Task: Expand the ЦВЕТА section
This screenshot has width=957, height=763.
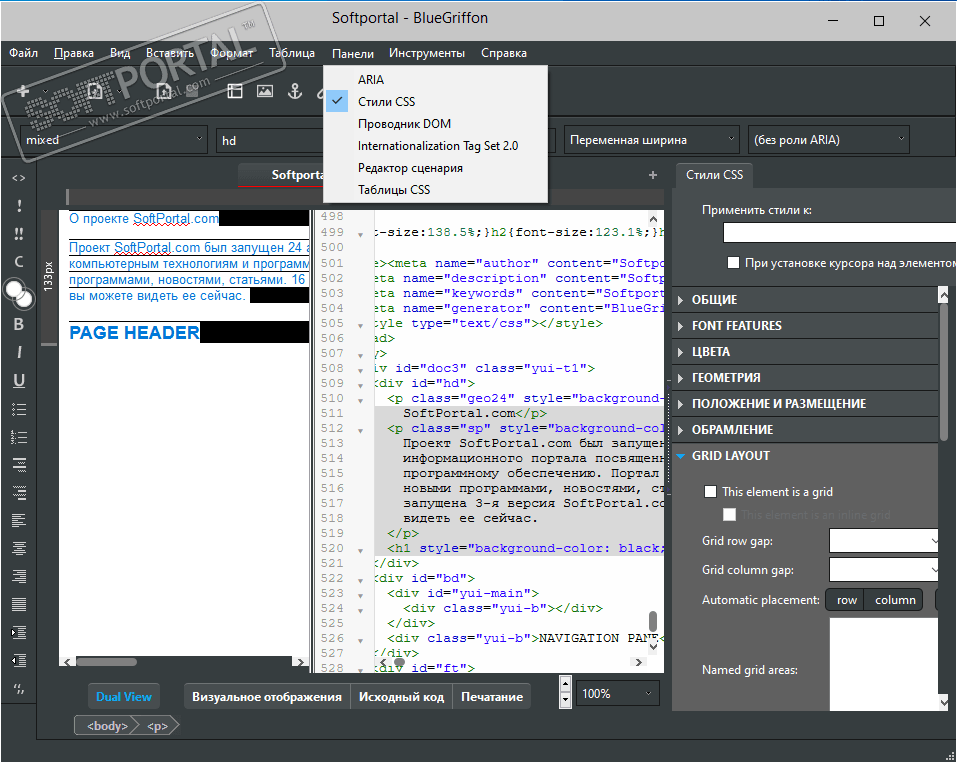Action: pos(805,352)
